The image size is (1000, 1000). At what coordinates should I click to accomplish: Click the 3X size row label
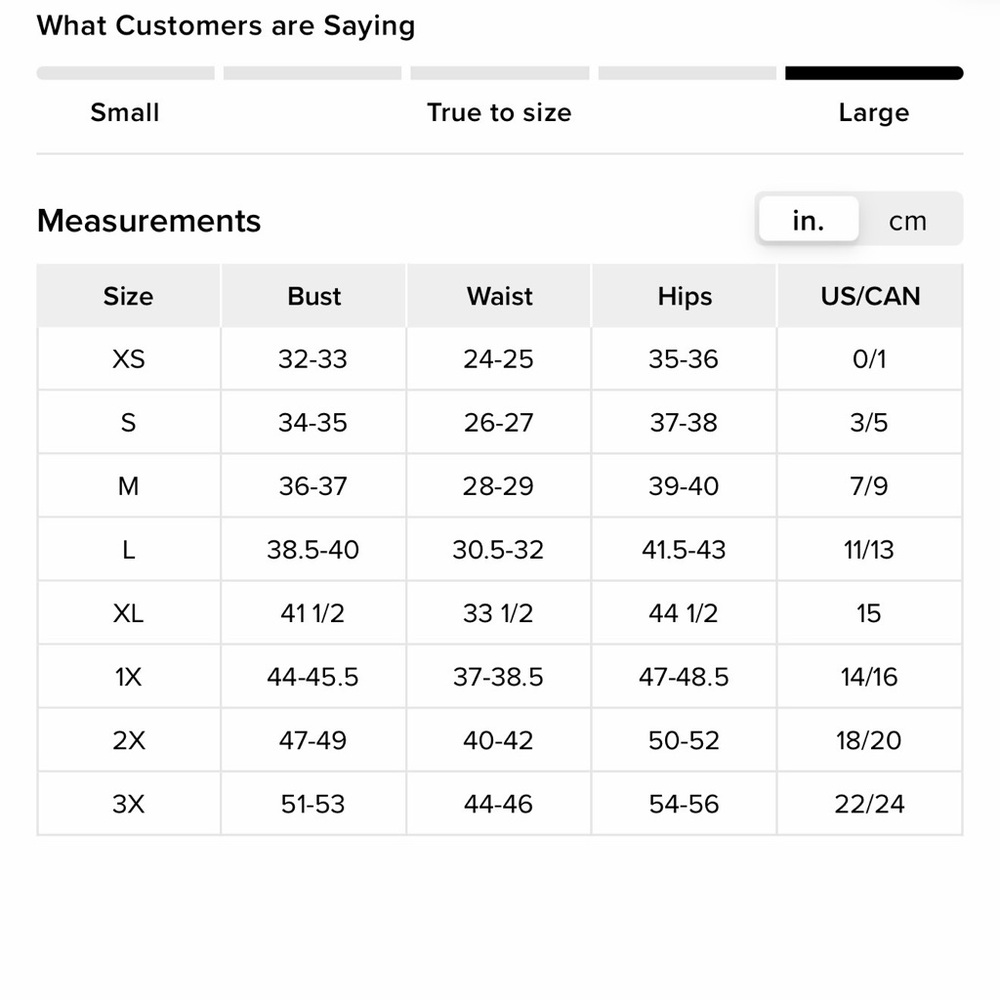coord(128,804)
